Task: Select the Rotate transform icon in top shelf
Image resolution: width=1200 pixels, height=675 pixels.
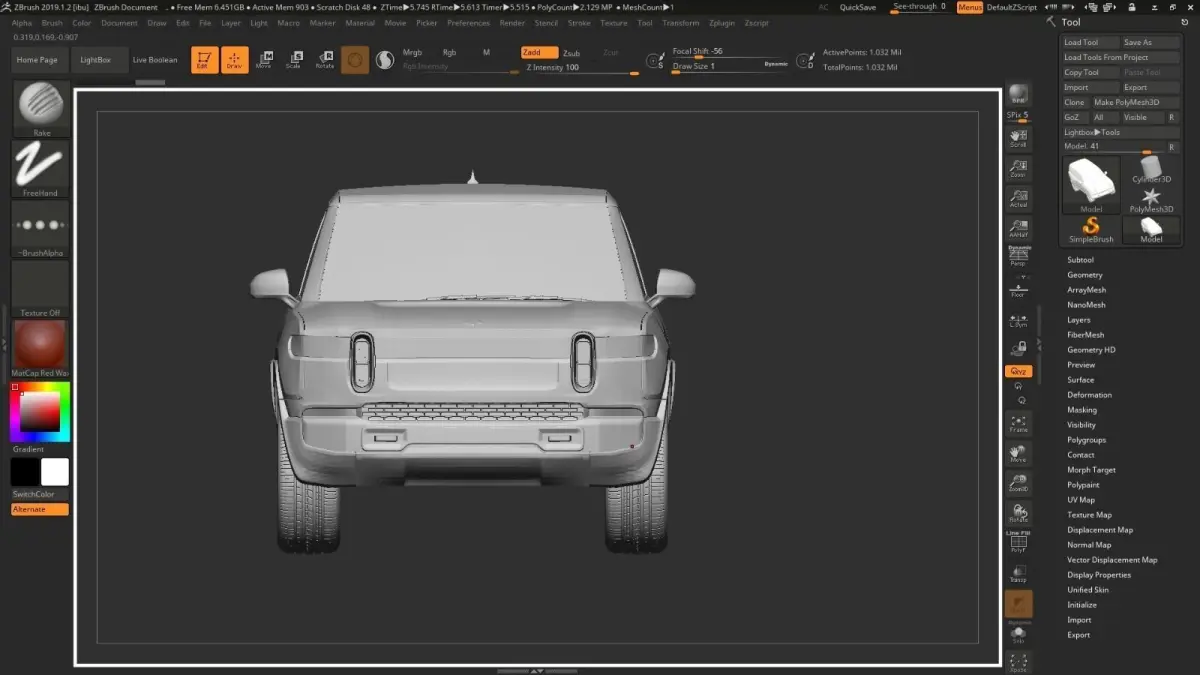Action: (325, 60)
